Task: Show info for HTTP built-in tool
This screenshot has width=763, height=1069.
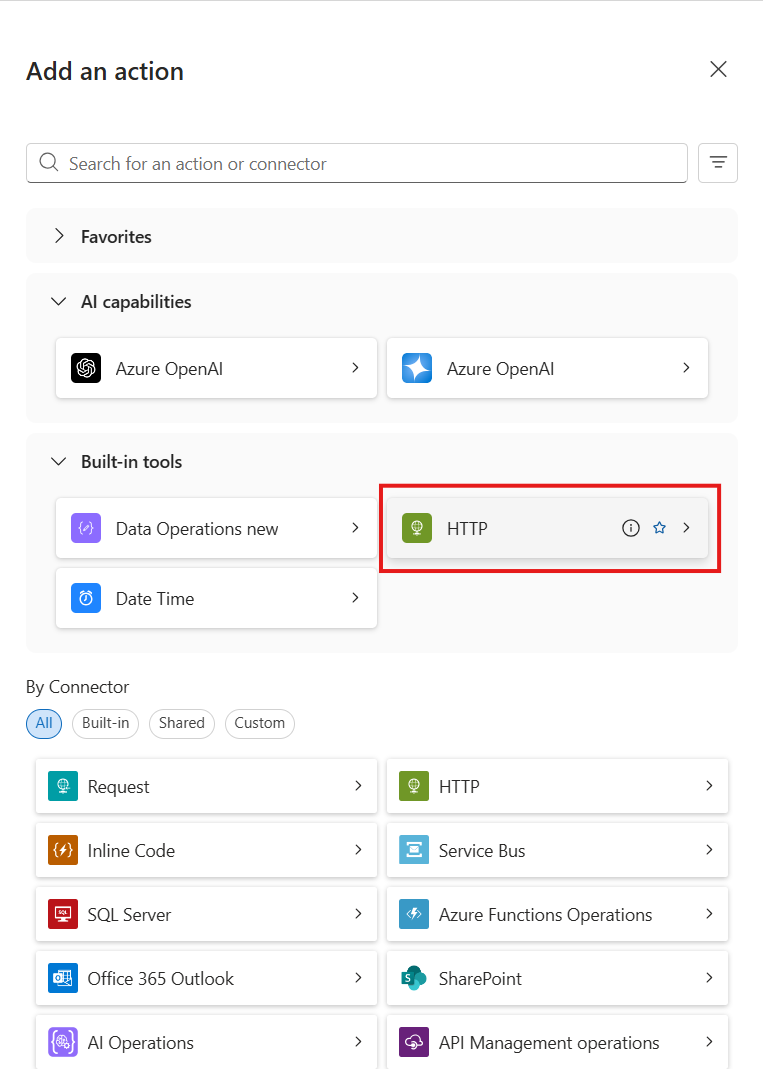Action: pyautogui.click(x=631, y=528)
